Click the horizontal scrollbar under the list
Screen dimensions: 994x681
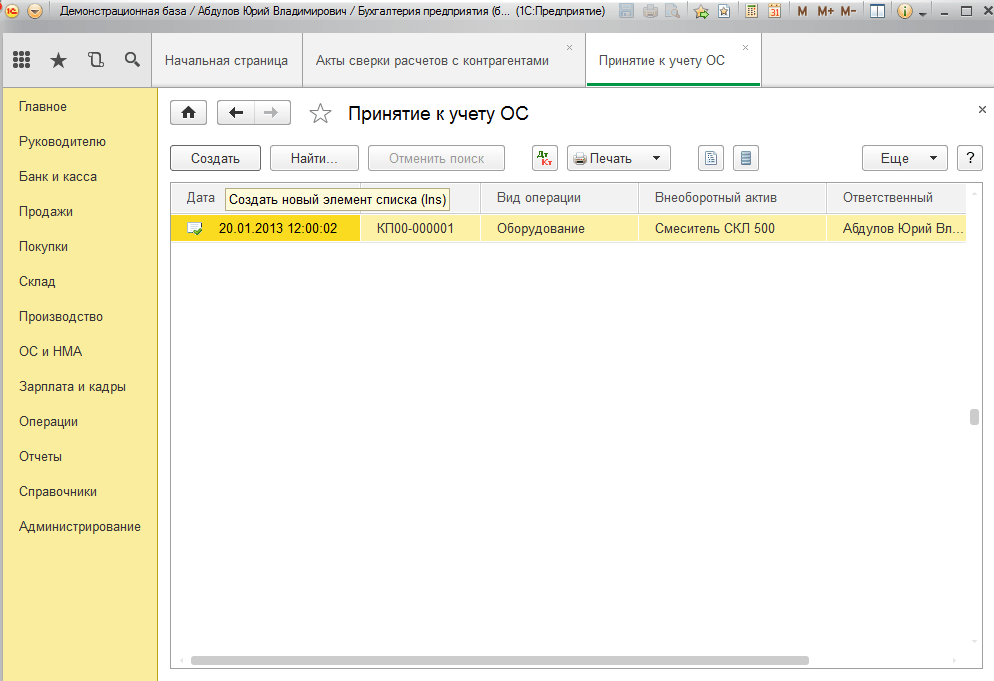[x=498, y=661]
